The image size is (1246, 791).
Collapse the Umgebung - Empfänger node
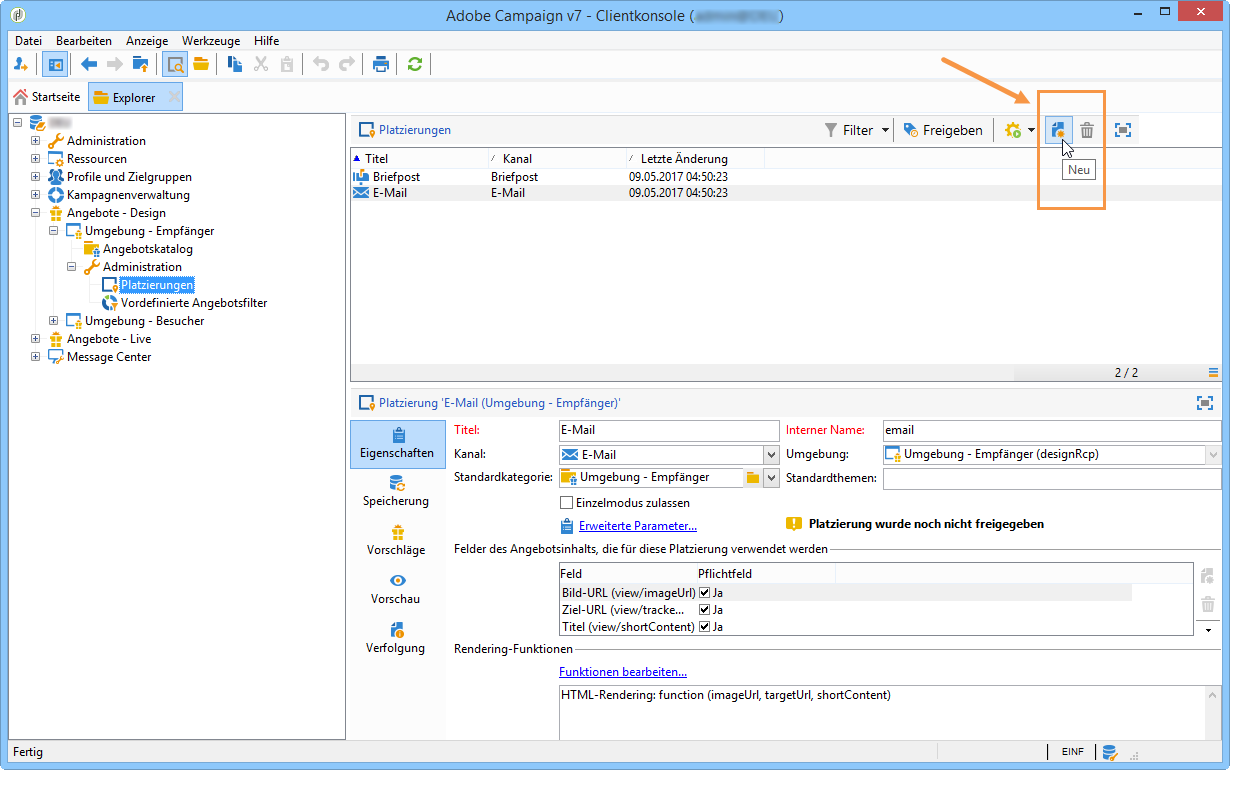click(54, 231)
